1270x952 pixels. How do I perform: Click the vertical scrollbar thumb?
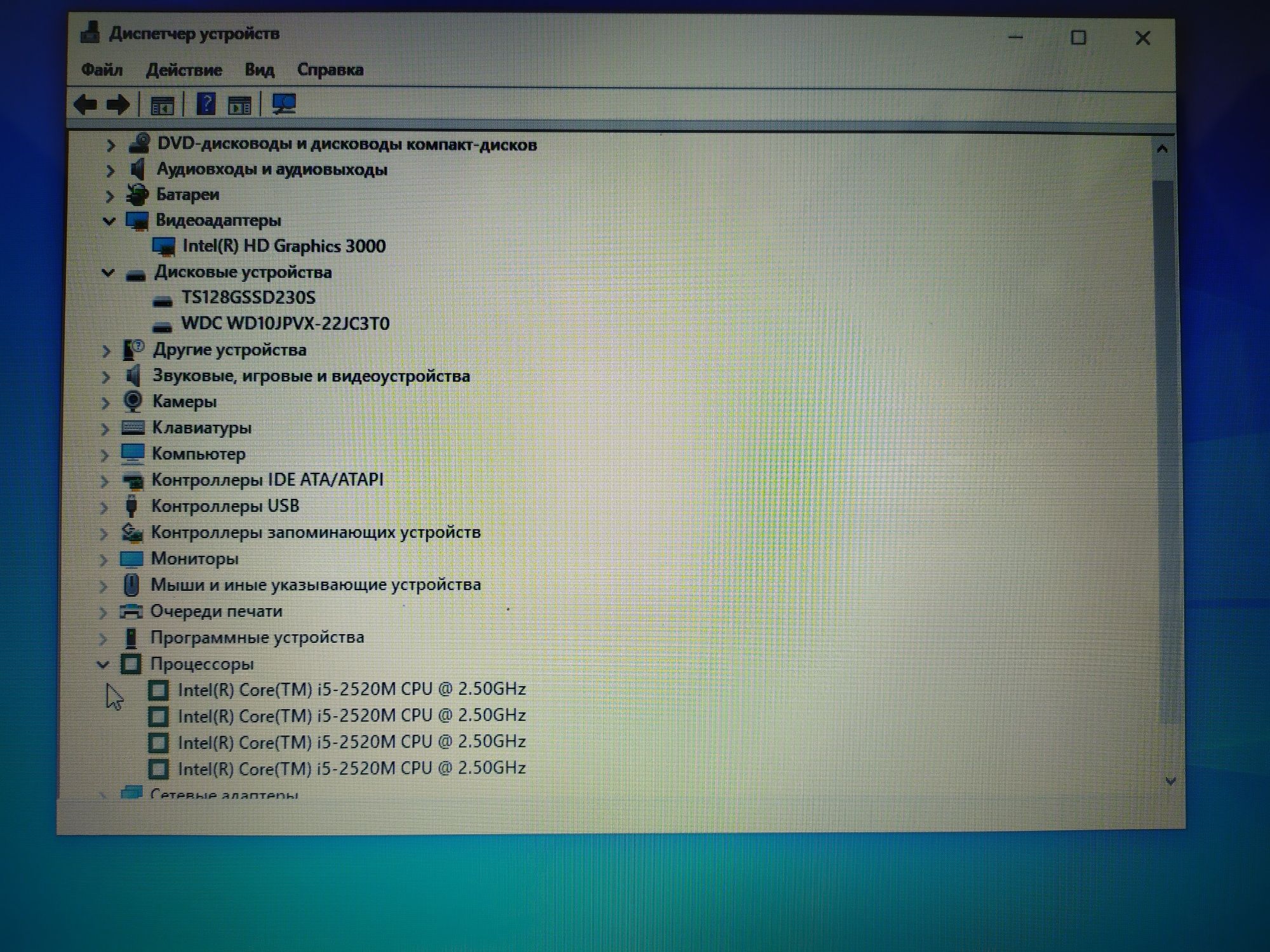pyautogui.click(x=1165, y=451)
